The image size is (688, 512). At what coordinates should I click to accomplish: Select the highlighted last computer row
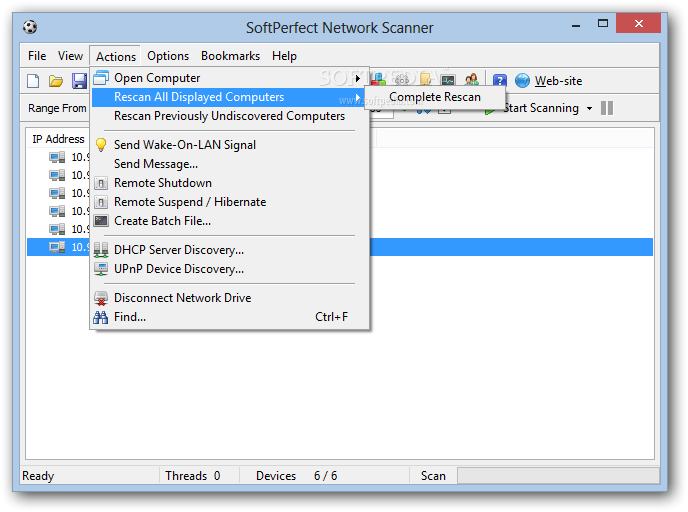(340, 247)
